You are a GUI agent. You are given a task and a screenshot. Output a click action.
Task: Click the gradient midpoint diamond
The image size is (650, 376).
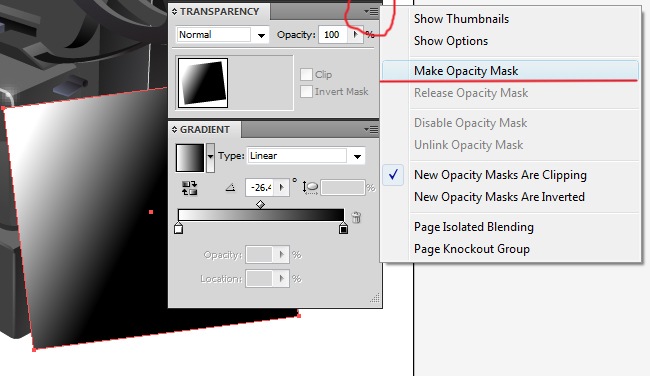[260, 204]
